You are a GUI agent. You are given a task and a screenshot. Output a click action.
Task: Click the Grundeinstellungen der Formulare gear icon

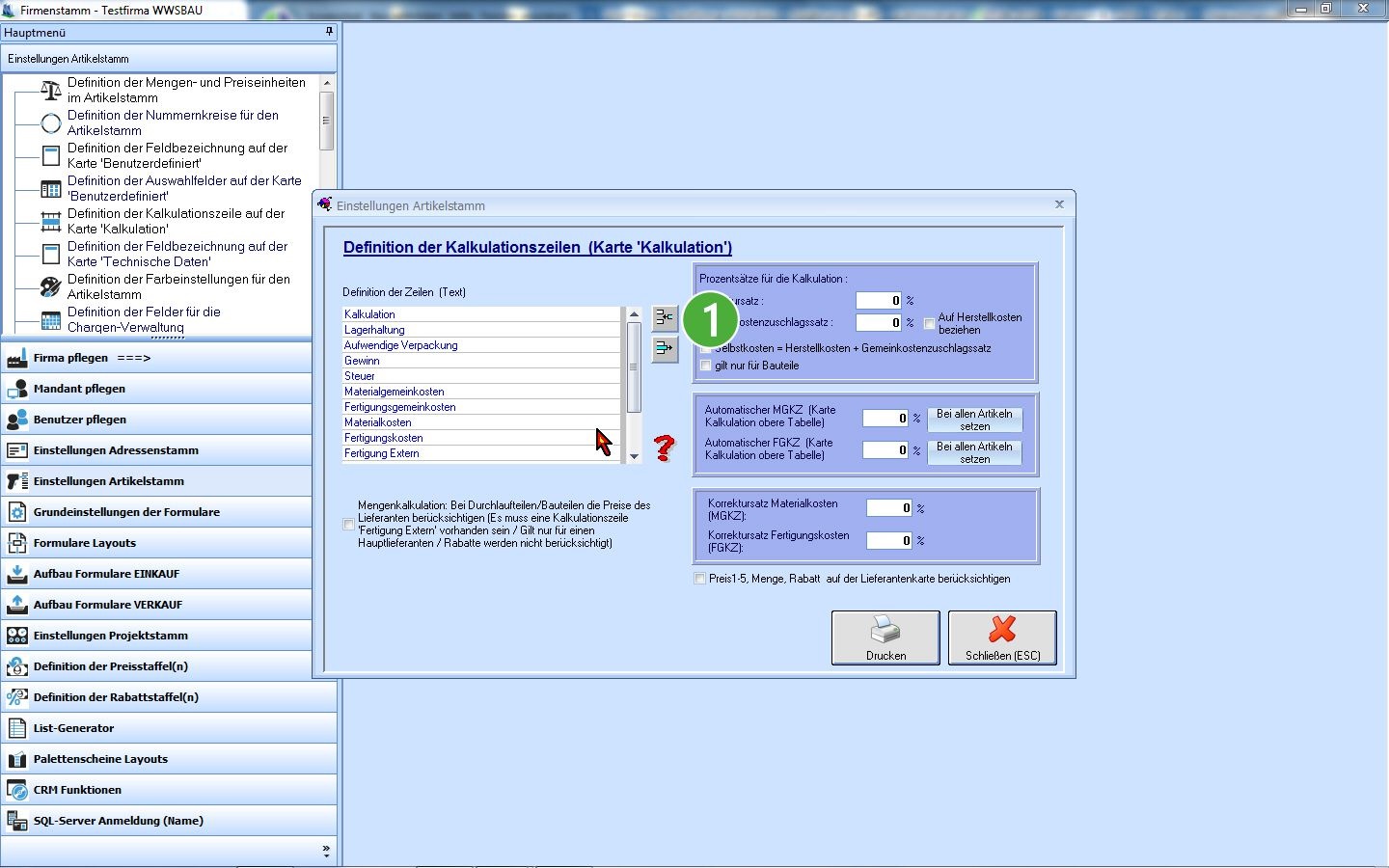17,512
